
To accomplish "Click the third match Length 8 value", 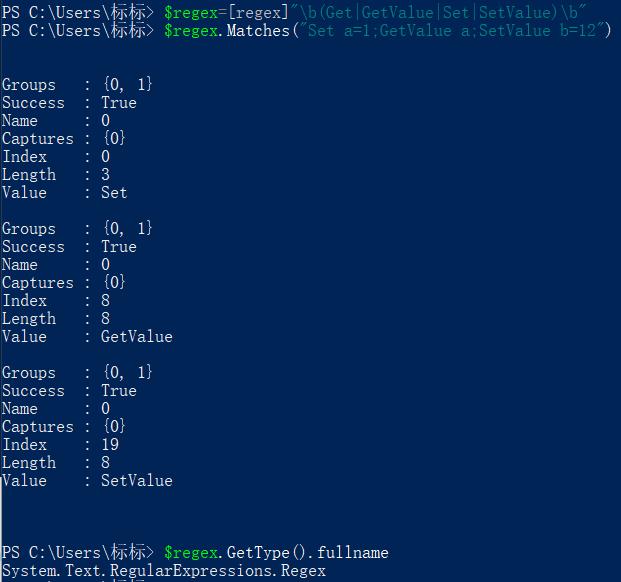I will click(x=105, y=462).
